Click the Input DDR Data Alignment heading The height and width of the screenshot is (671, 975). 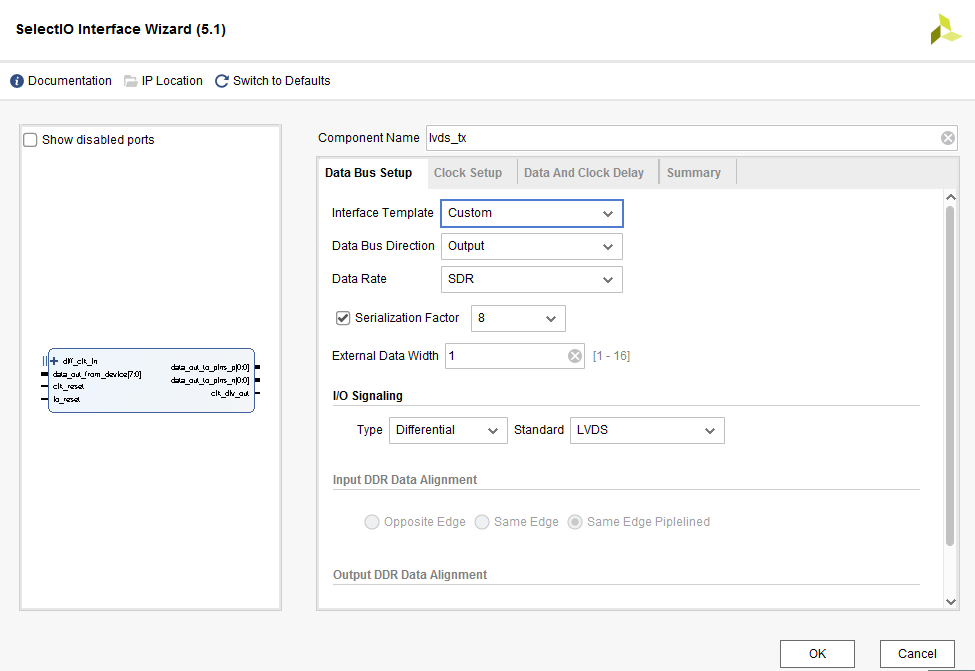pos(405,479)
